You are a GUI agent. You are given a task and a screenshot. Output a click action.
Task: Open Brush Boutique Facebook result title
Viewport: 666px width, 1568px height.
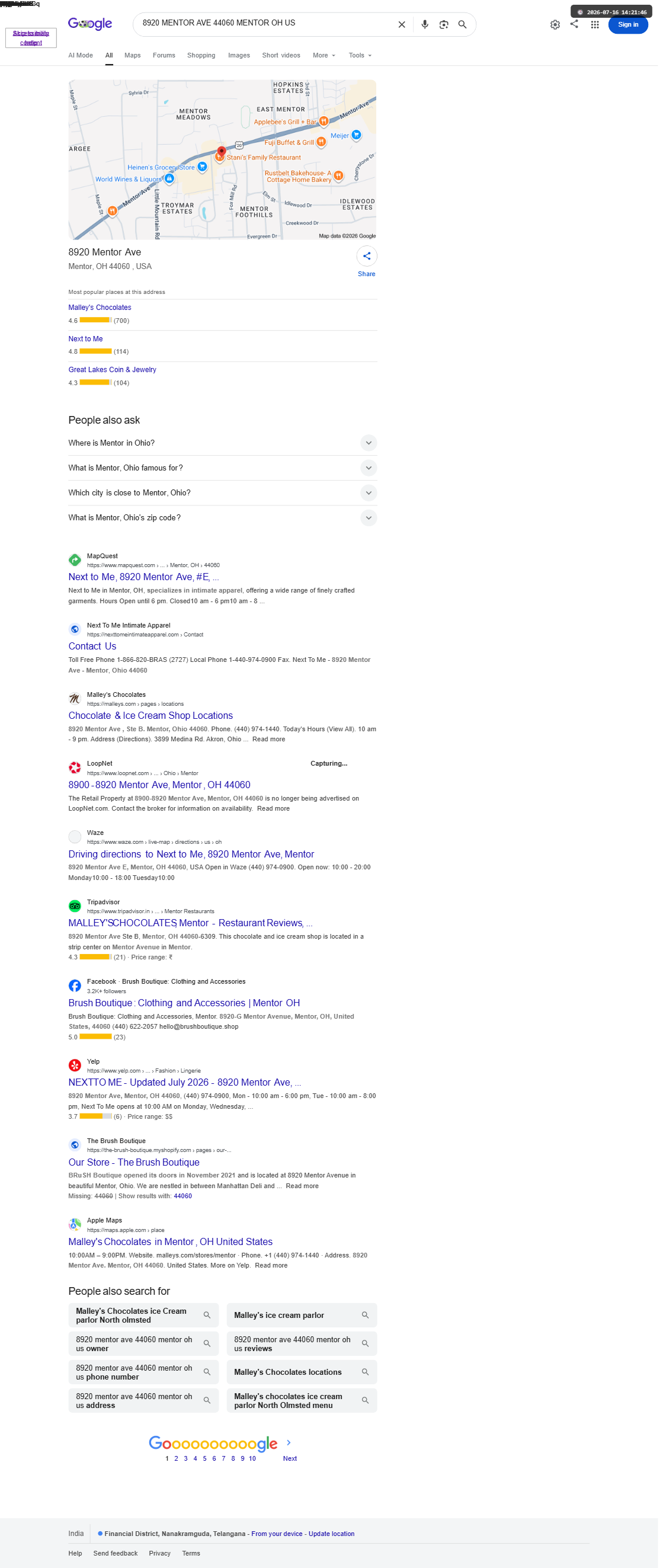(184, 1003)
